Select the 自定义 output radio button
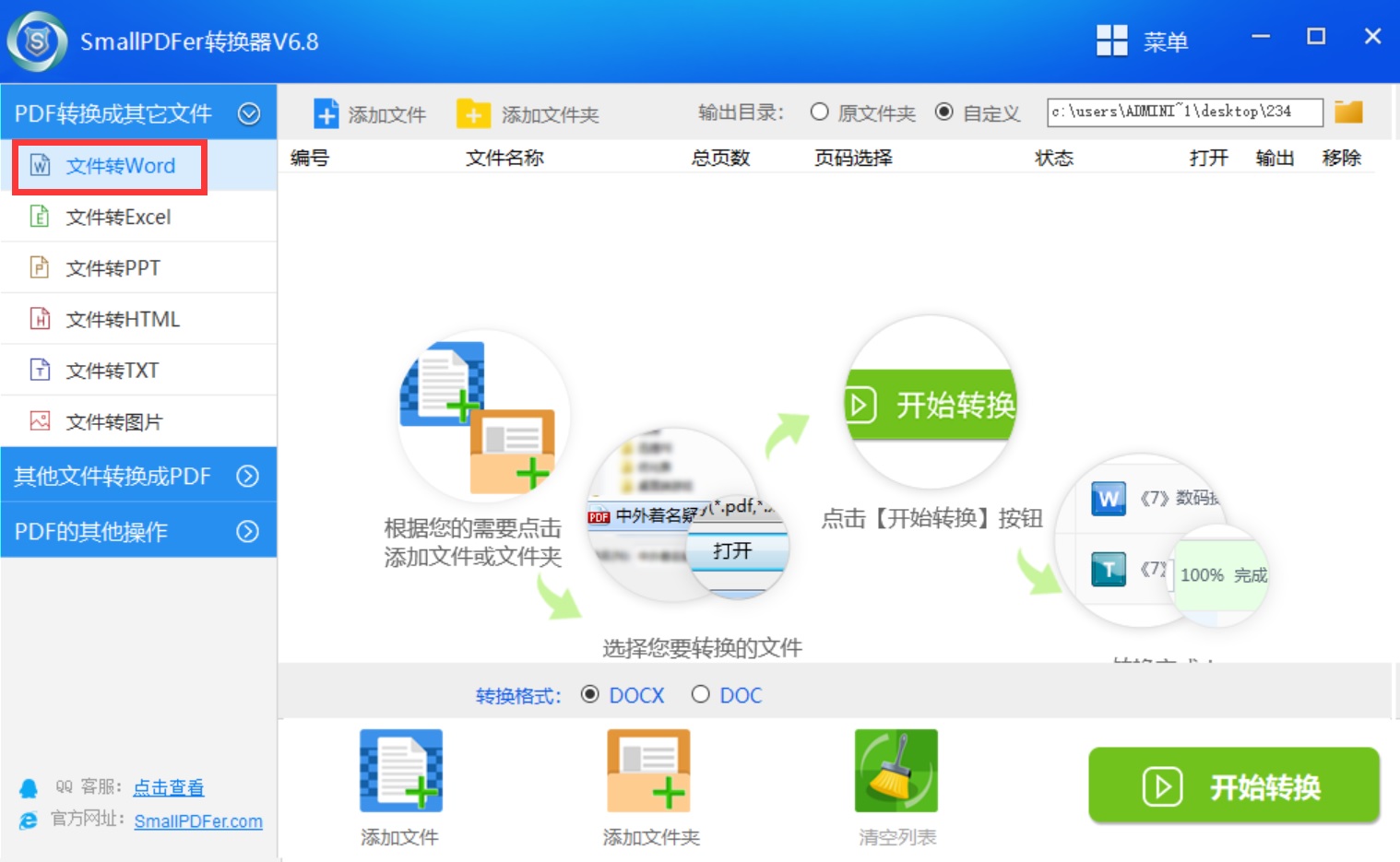The height and width of the screenshot is (862, 1400). [x=943, y=112]
